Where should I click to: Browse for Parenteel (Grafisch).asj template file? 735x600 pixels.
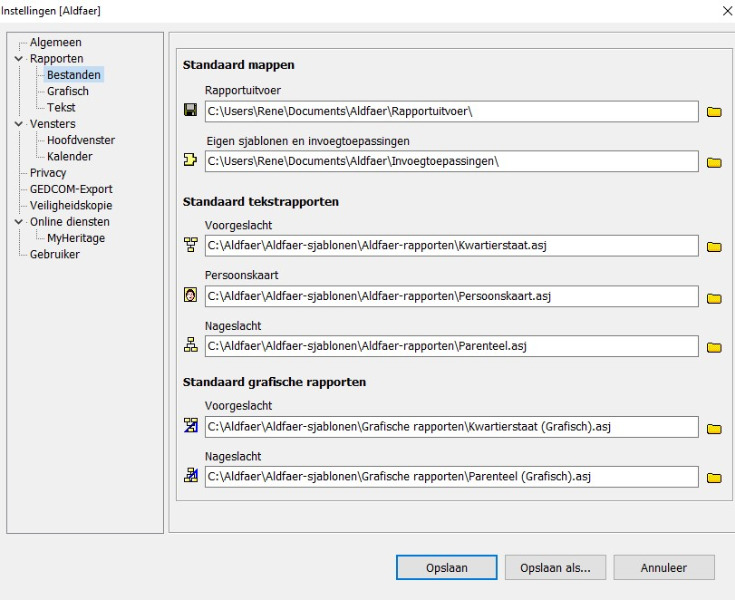point(714,478)
